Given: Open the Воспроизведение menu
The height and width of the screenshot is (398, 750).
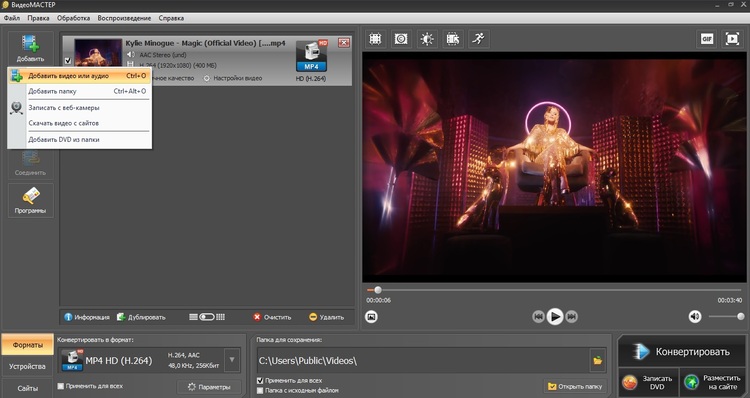Looking at the screenshot, I should pyautogui.click(x=124, y=18).
